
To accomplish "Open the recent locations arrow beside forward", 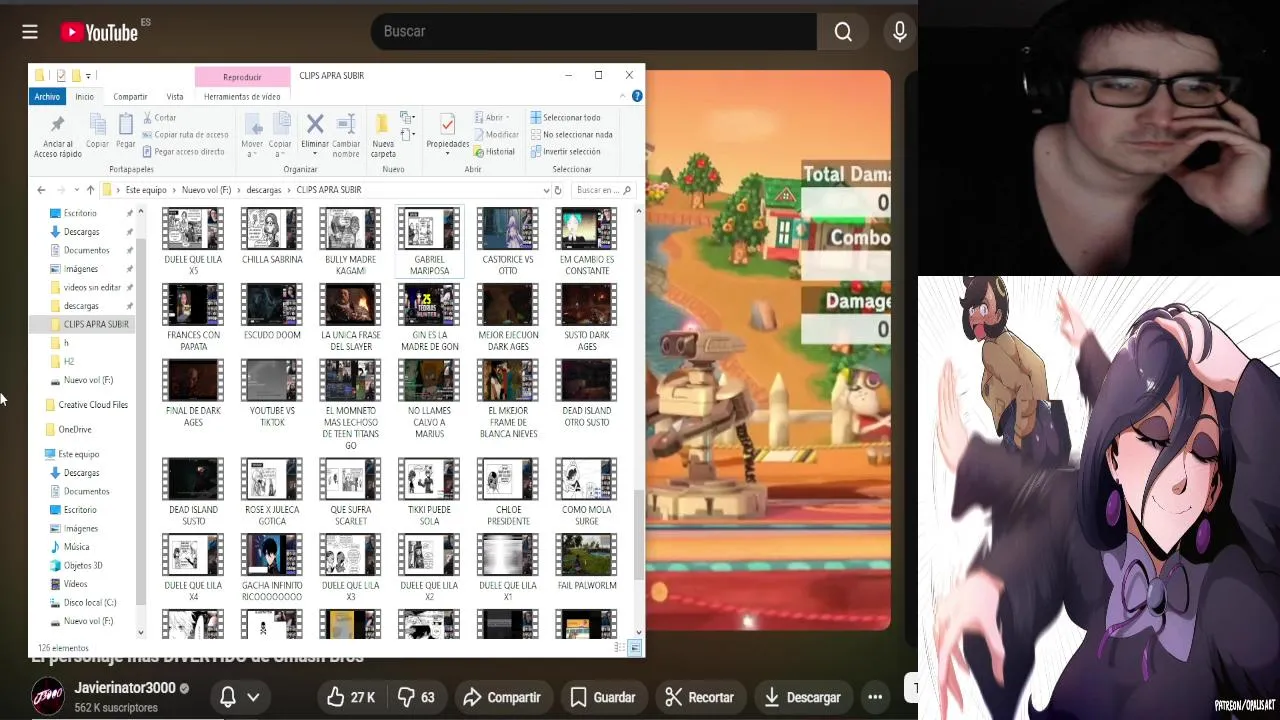I will pyautogui.click(x=75, y=190).
